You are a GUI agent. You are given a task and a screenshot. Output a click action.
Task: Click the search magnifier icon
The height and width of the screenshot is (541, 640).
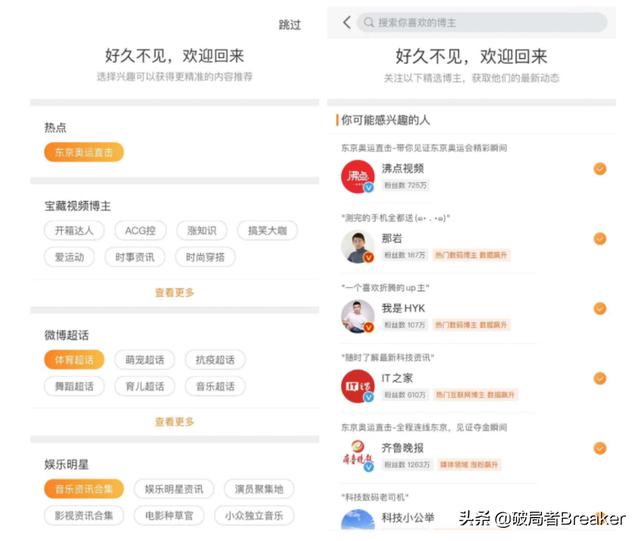pyautogui.click(x=369, y=22)
